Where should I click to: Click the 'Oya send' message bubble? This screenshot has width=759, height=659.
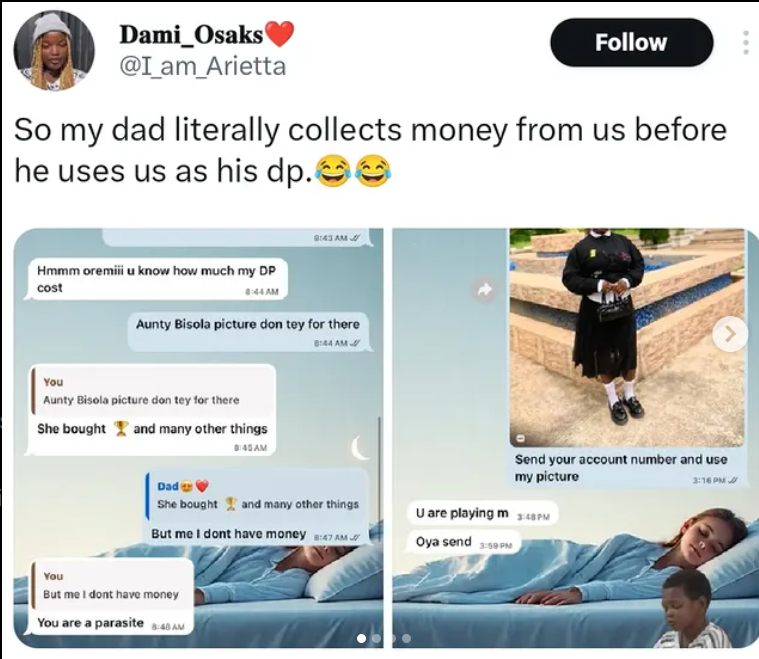pyautogui.click(x=463, y=541)
